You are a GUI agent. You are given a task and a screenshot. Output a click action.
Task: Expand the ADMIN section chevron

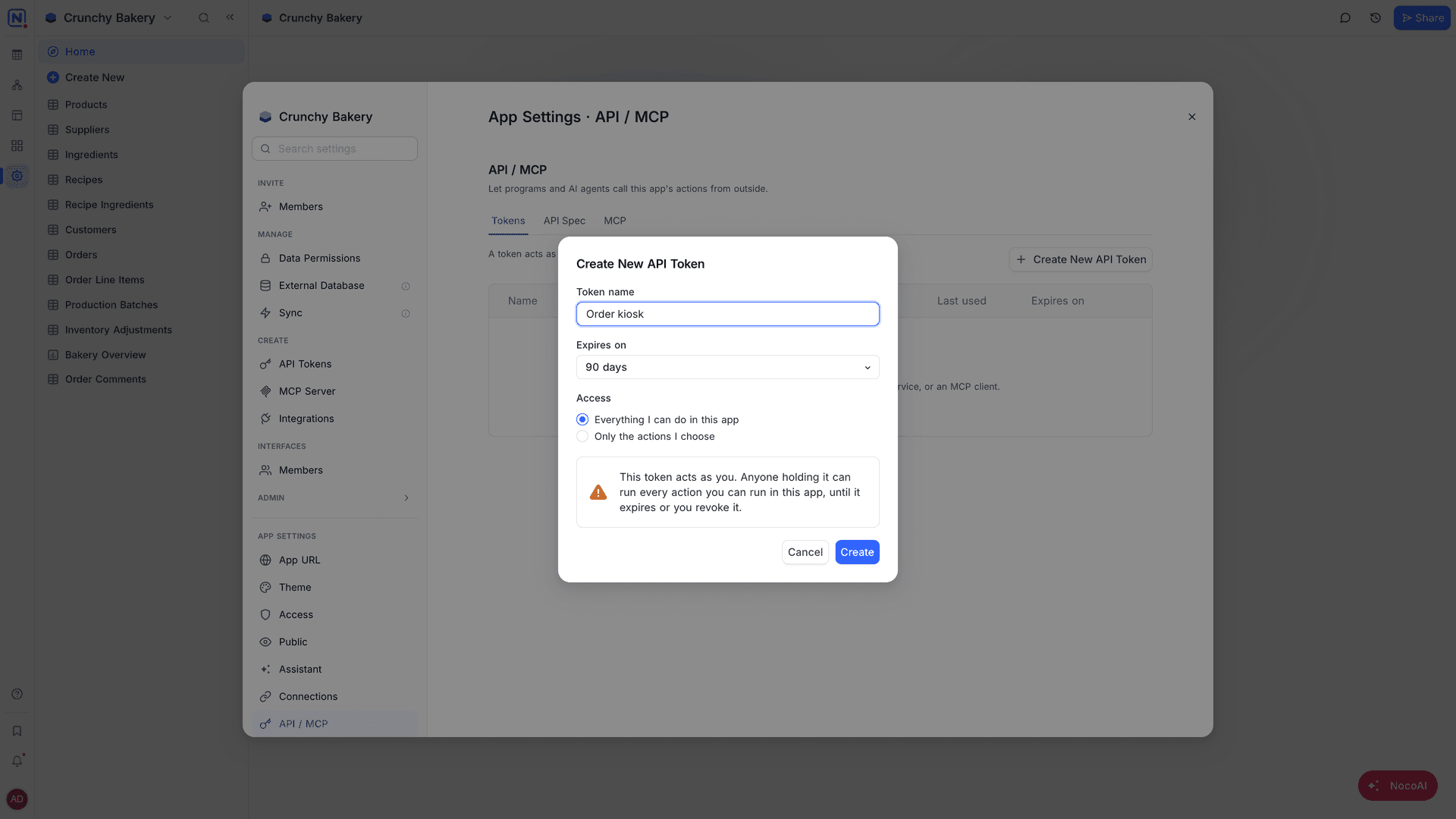click(406, 498)
